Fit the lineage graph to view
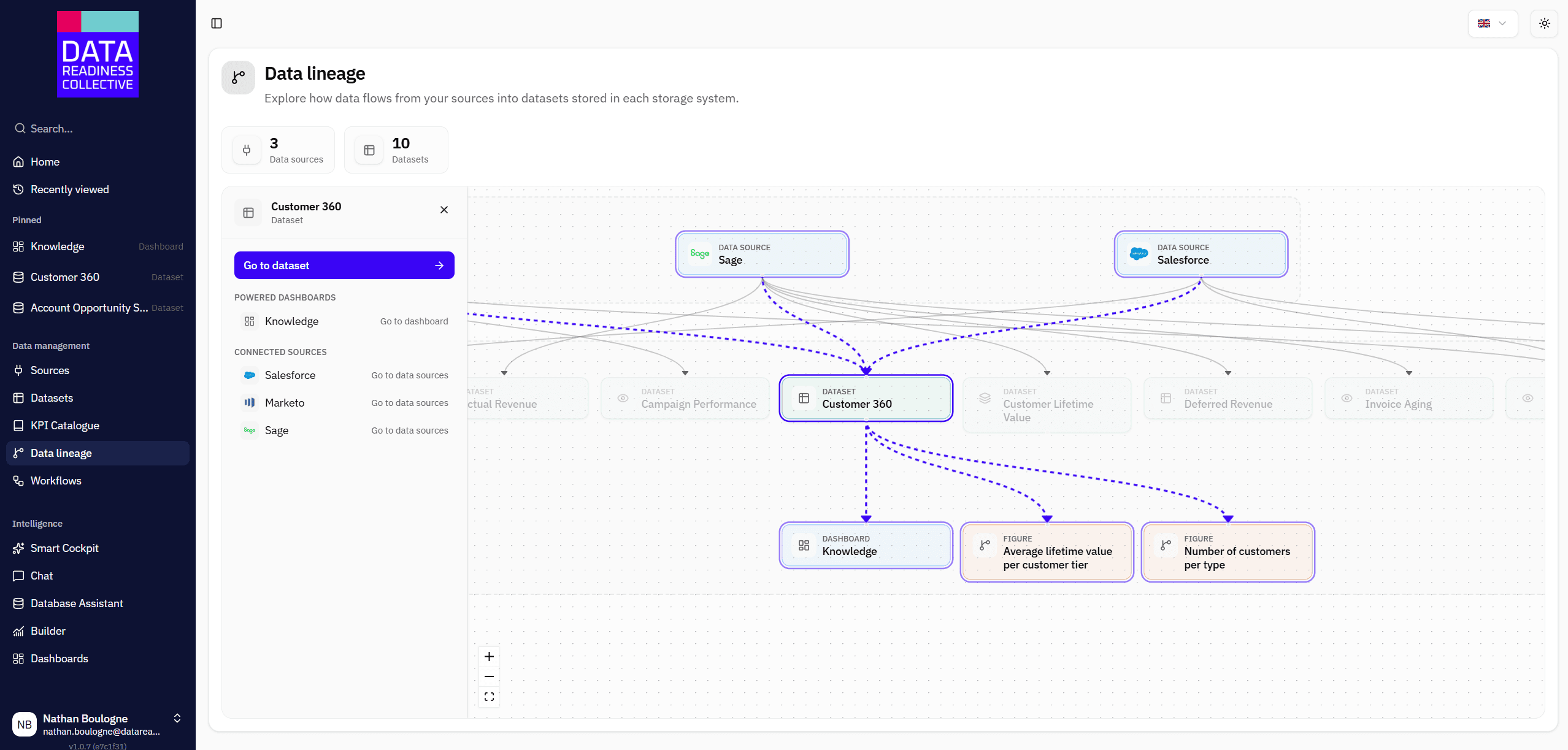This screenshot has width=1568, height=750. click(x=489, y=697)
